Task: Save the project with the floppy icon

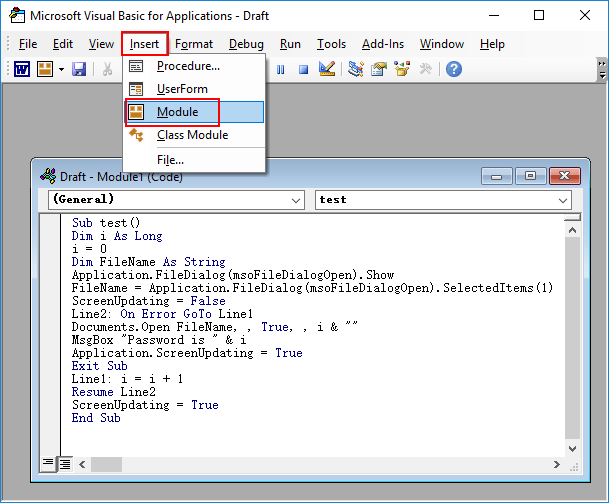Action: point(79,70)
